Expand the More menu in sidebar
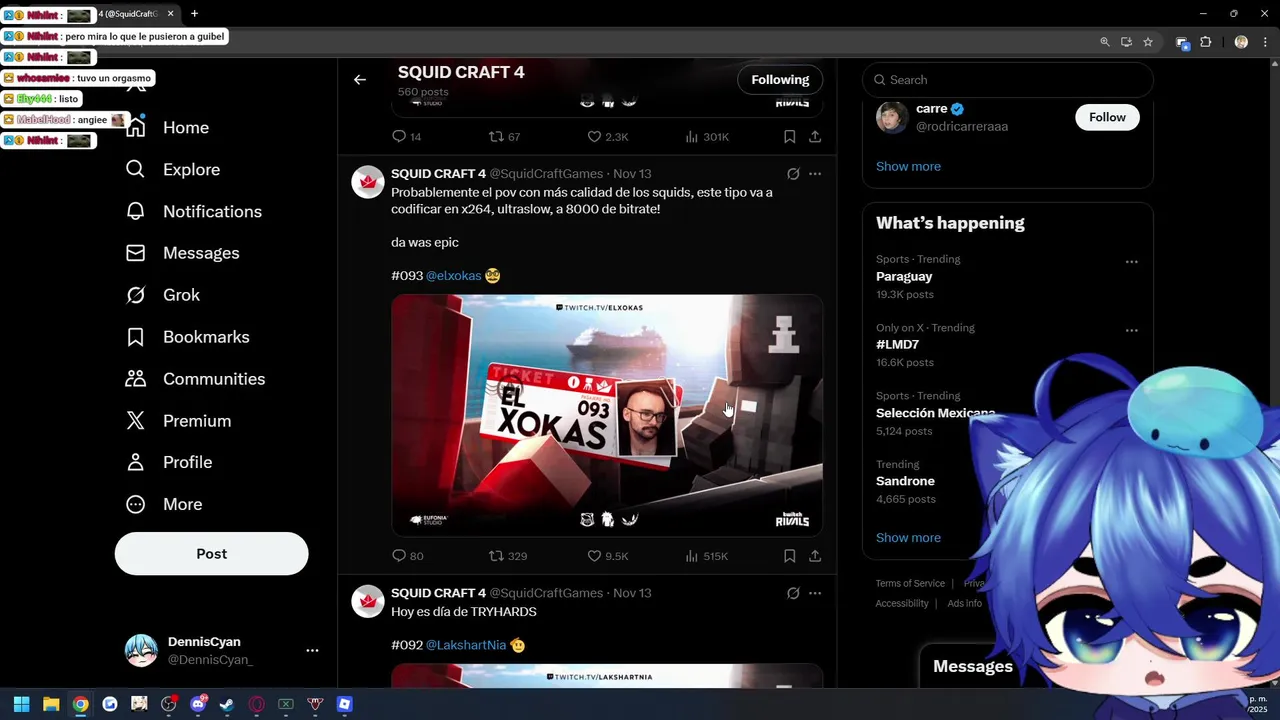 point(163,504)
